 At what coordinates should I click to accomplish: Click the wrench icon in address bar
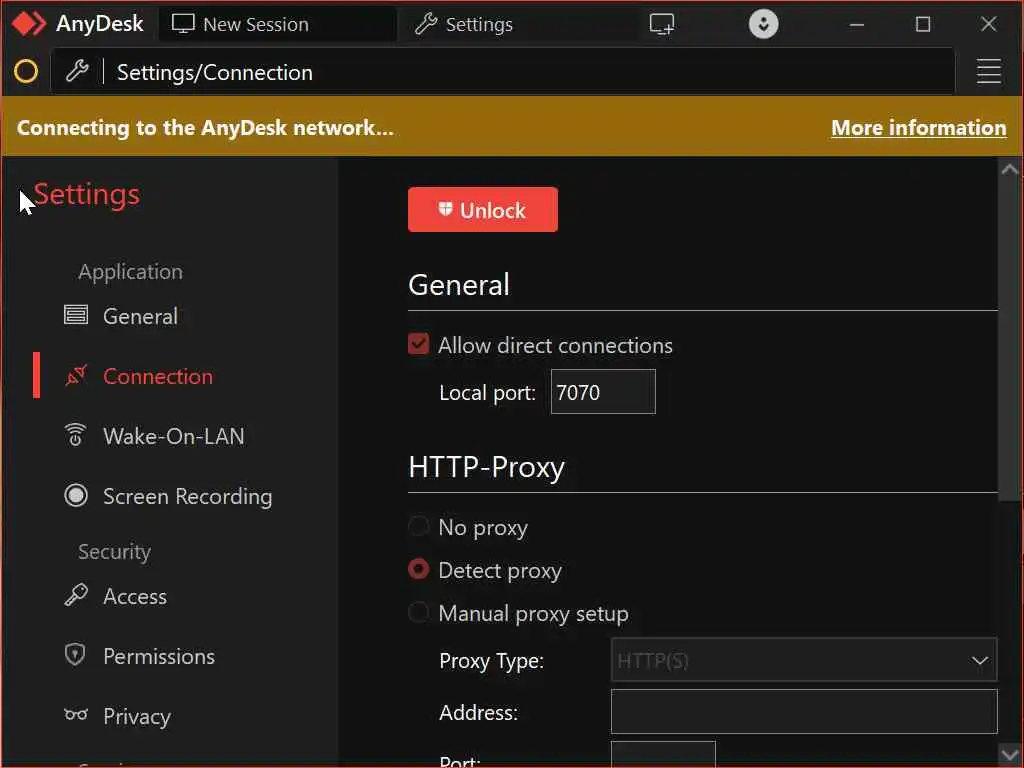point(77,71)
